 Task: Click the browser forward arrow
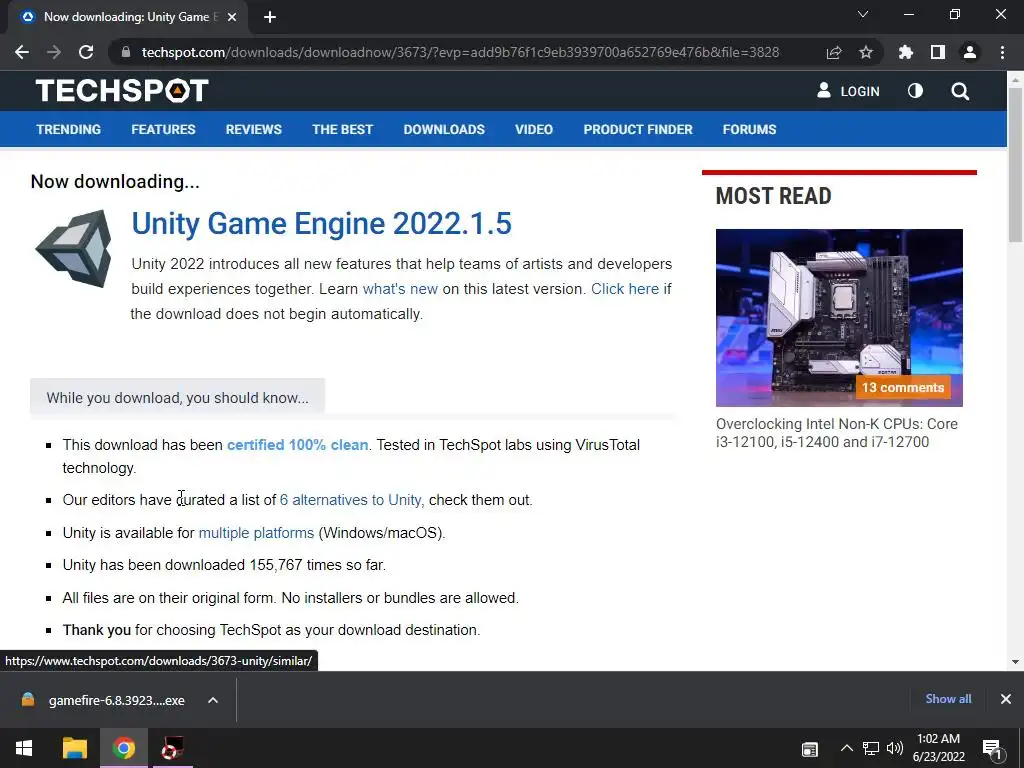[54, 52]
